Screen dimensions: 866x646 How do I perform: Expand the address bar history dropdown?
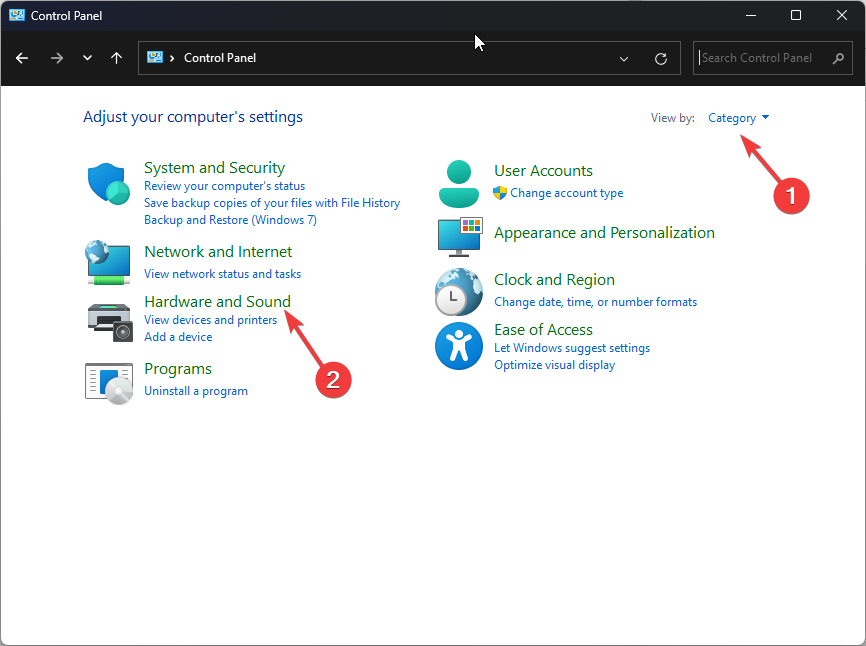coord(624,58)
